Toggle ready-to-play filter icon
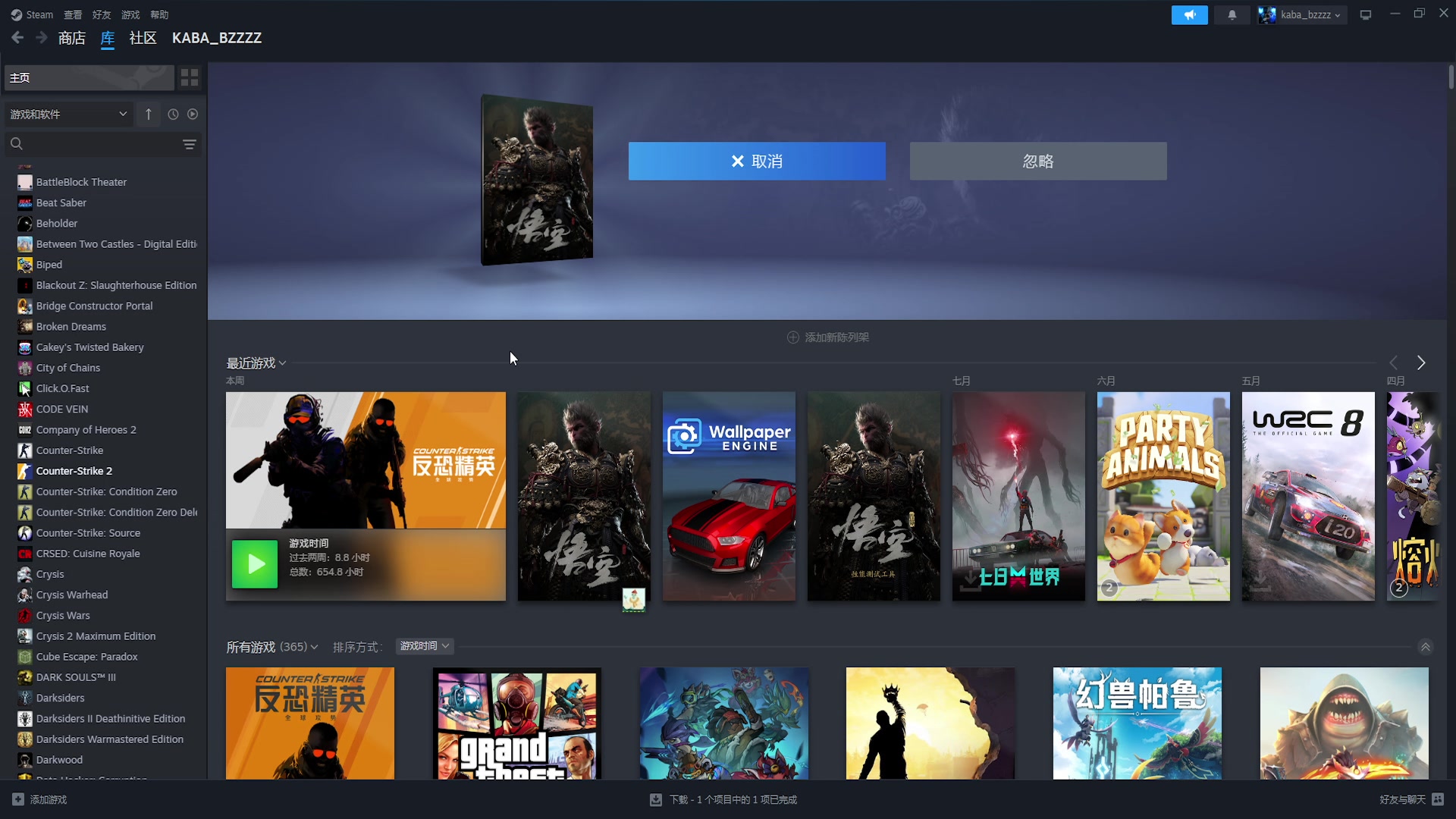The image size is (1456, 819). tap(193, 115)
